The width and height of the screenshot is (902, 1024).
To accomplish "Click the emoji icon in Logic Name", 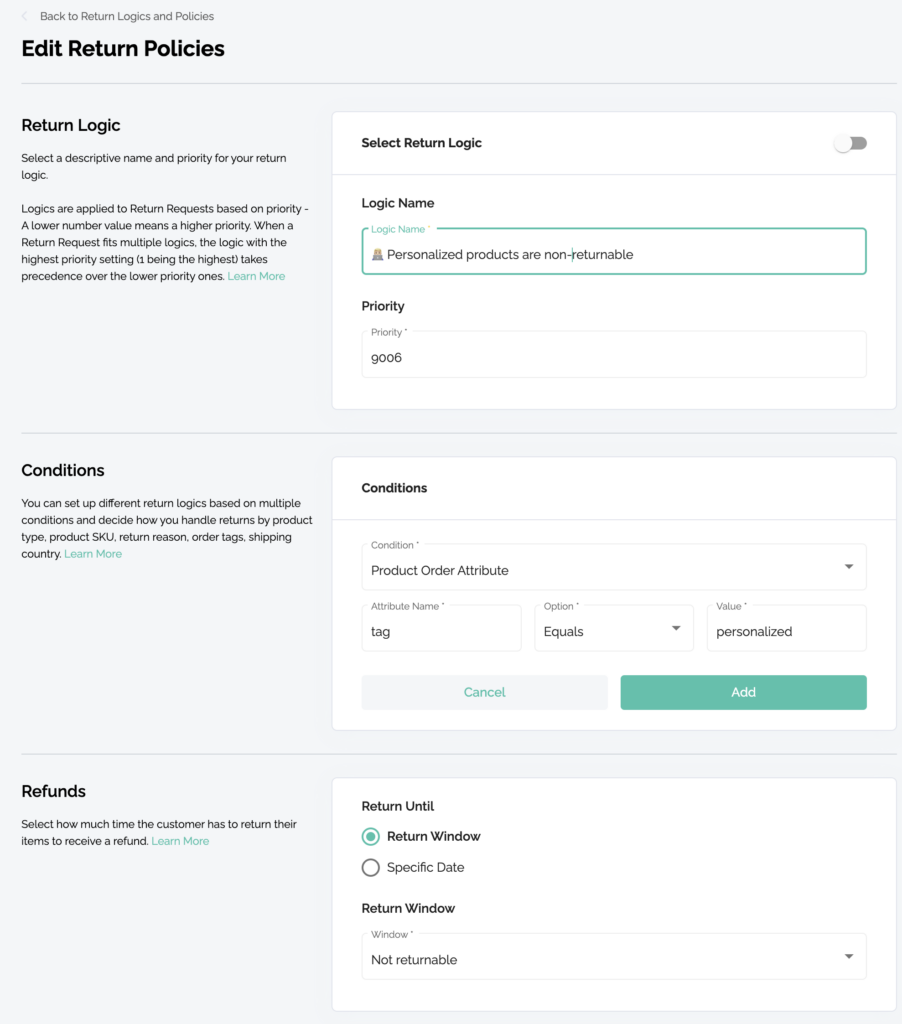I will tap(377, 254).
